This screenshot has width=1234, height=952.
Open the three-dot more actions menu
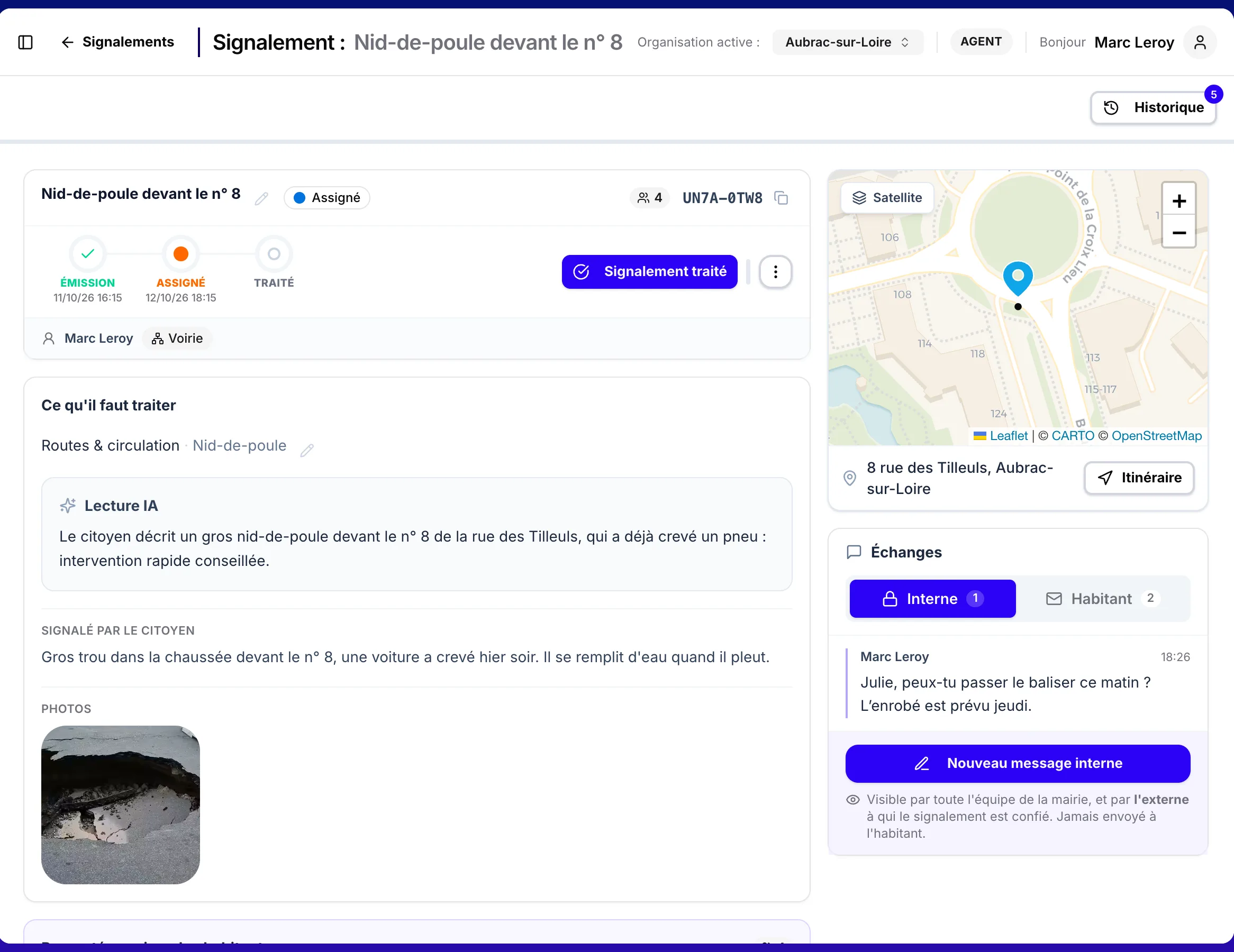pyautogui.click(x=775, y=272)
